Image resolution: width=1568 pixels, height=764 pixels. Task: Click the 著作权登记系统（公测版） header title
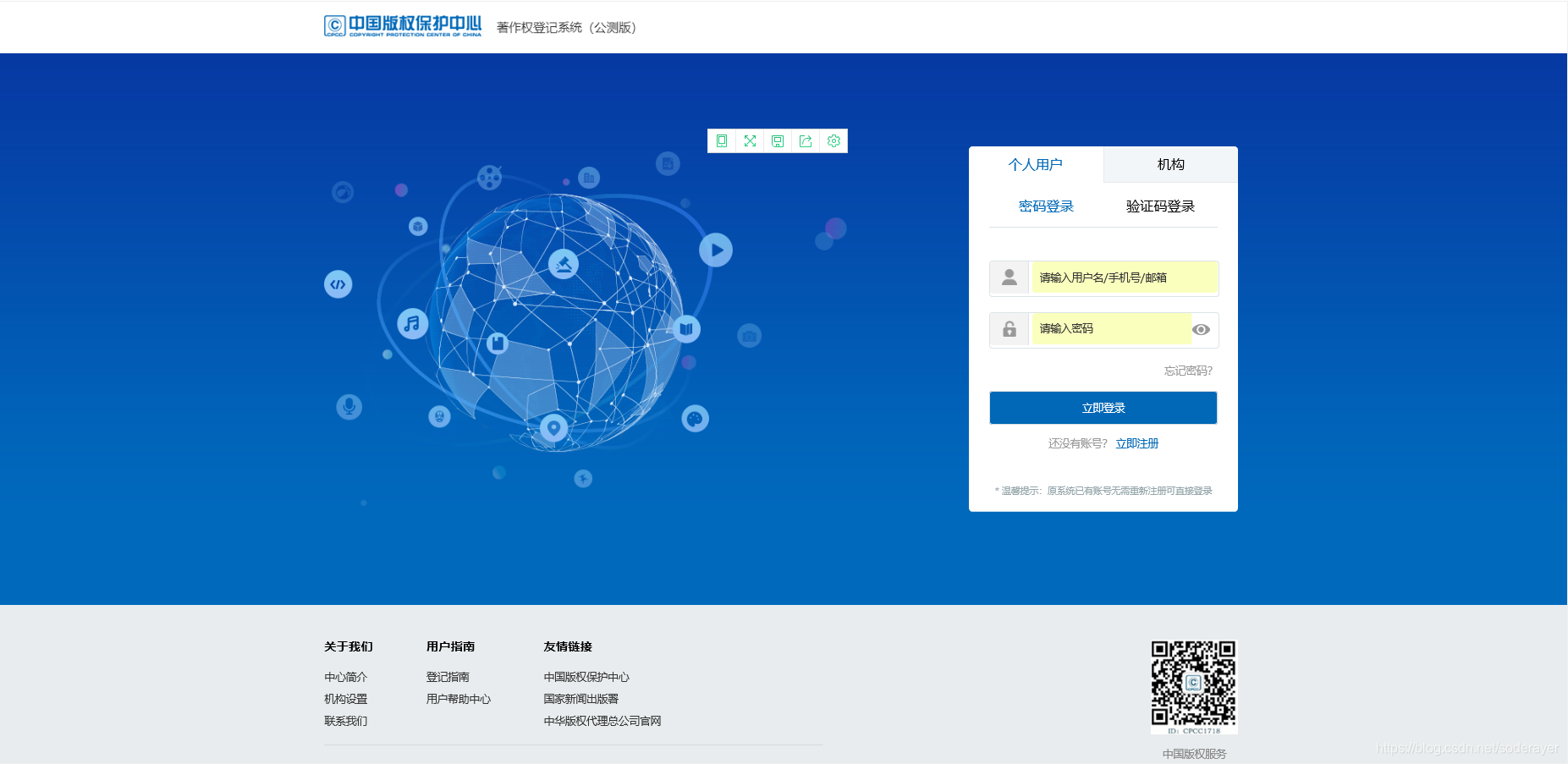566,27
